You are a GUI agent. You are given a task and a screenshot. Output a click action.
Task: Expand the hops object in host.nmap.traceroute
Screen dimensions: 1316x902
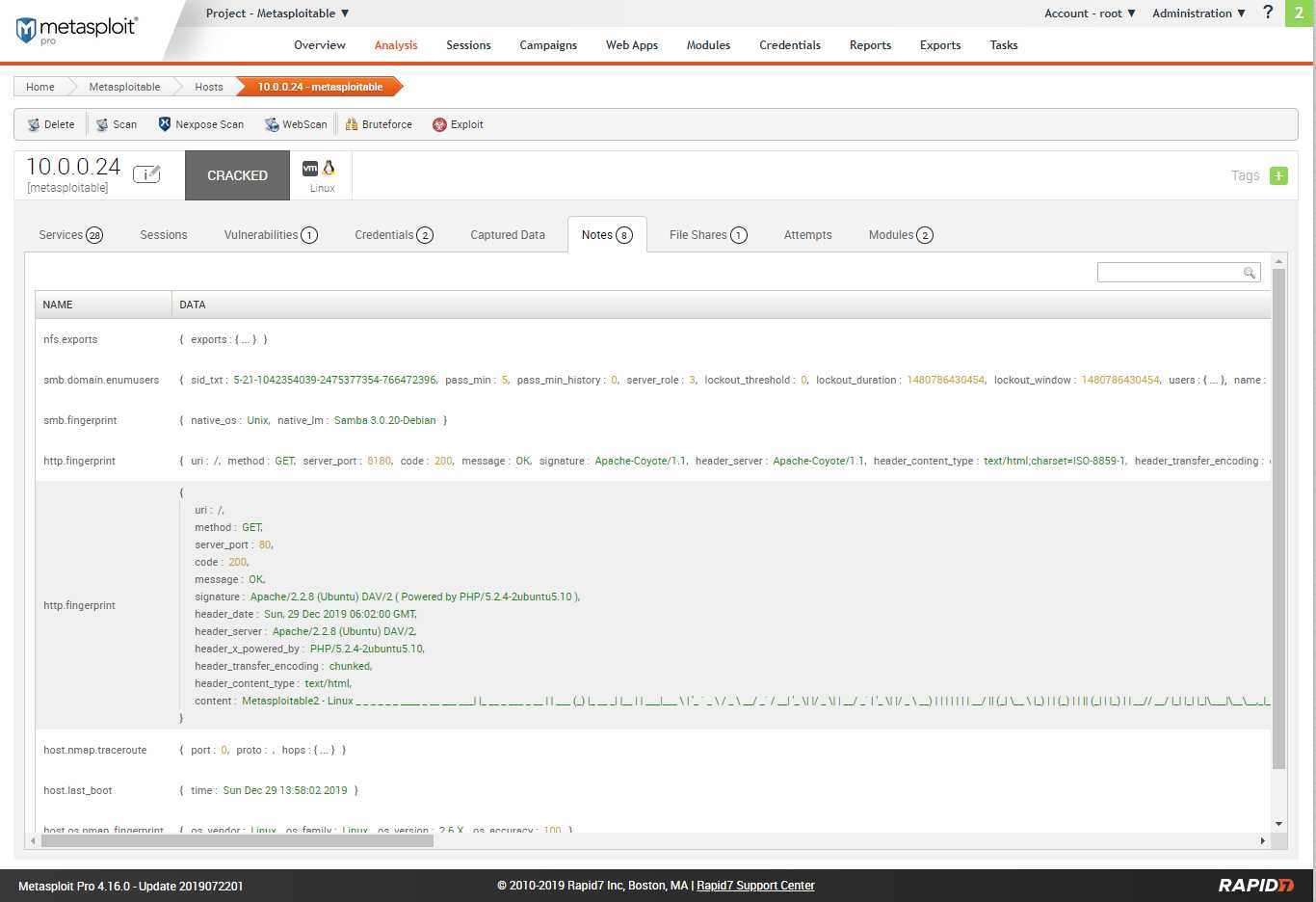(x=325, y=750)
